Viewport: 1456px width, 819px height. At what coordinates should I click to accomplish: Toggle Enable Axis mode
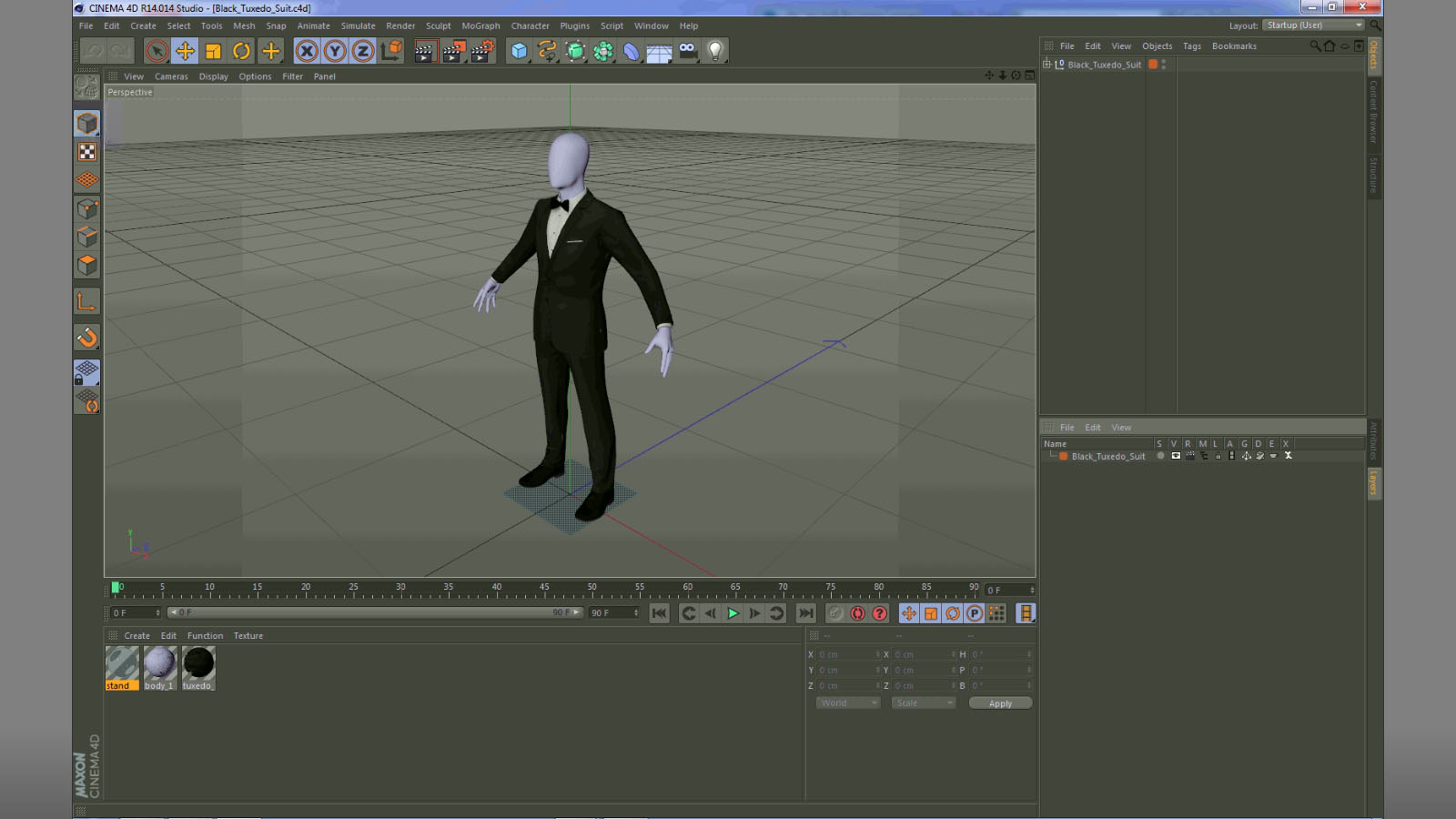click(x=87, y=302)
